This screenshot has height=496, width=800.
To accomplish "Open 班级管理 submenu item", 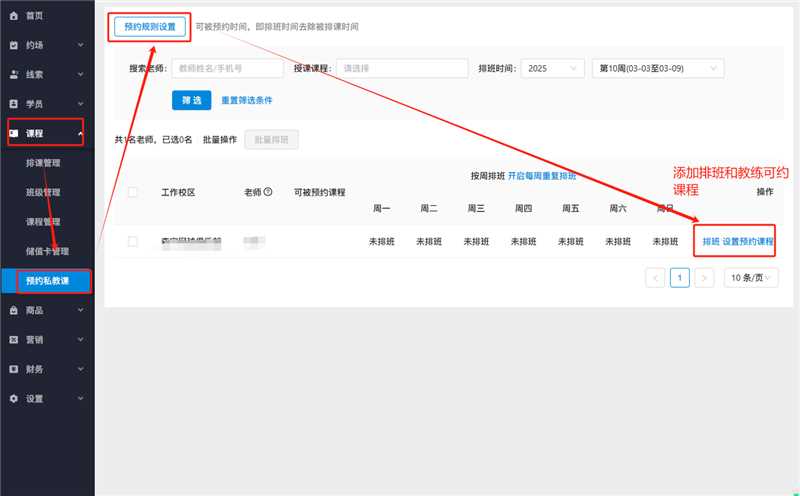I will [43, 192].
